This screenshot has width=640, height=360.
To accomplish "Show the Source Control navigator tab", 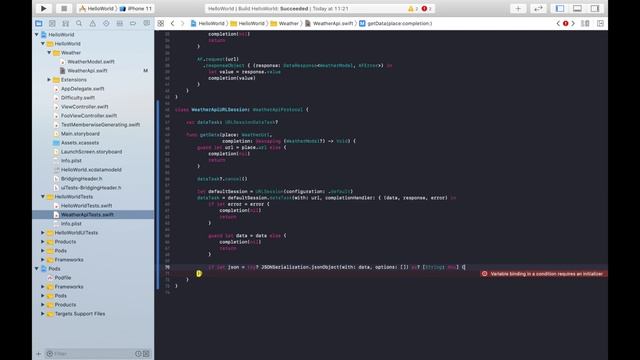I will point(52,23).
